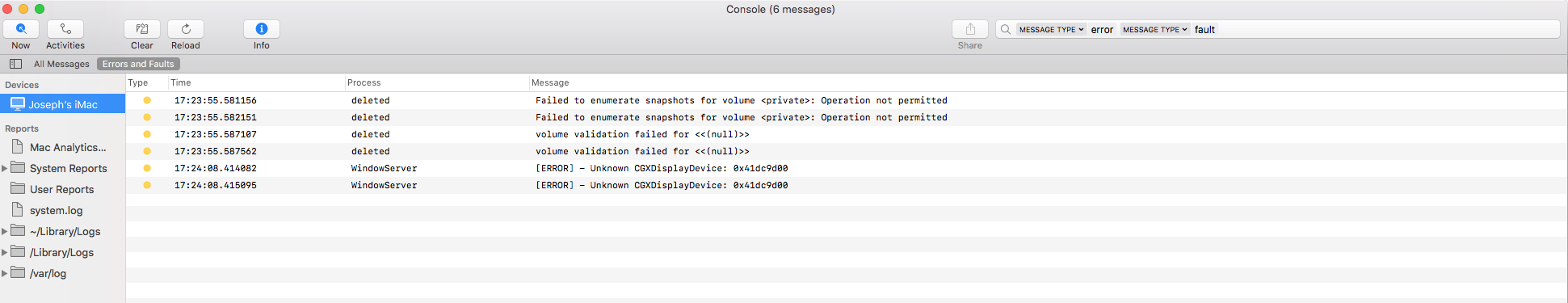
Task: Click the Share toolbar icon
Action: coord(970,29)
